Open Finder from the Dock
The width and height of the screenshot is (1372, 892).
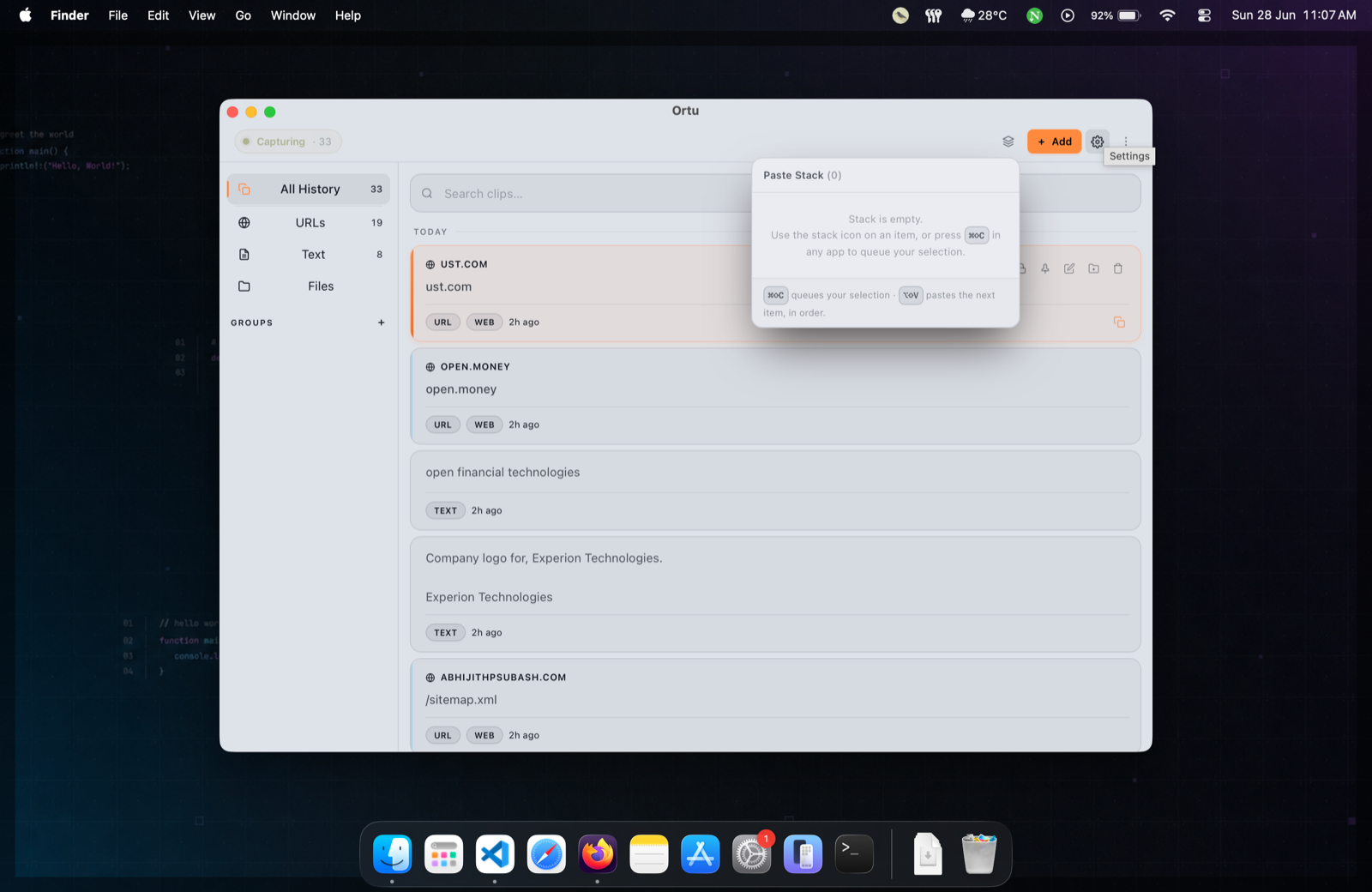click(393, 854)
